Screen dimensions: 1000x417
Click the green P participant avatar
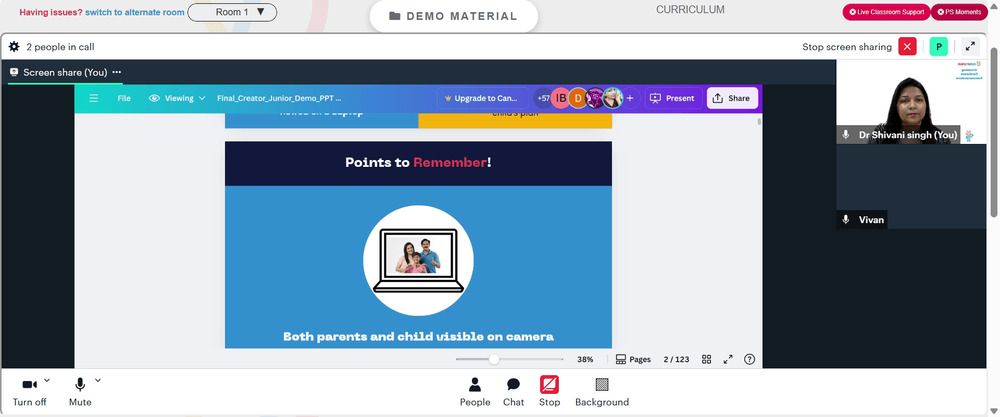click(x=938, y=47)
